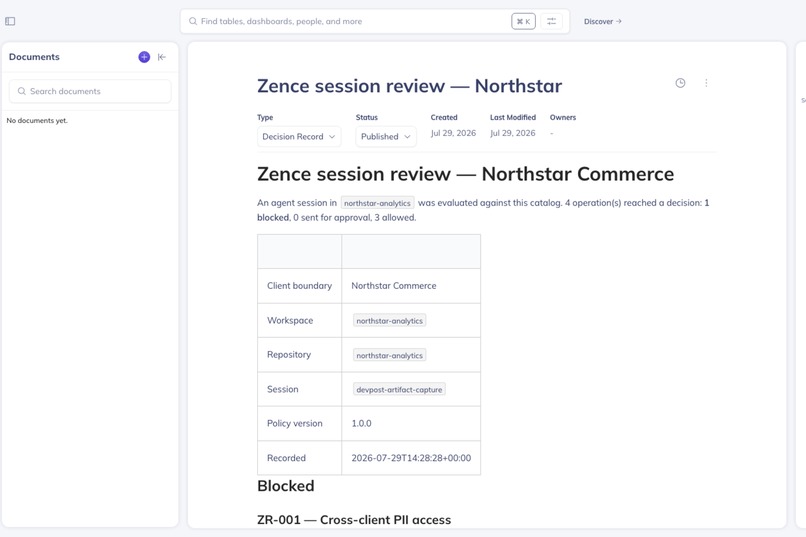Open the Discover link
Viewport: 806px width, 537px height.
click(x=602, y=22)
